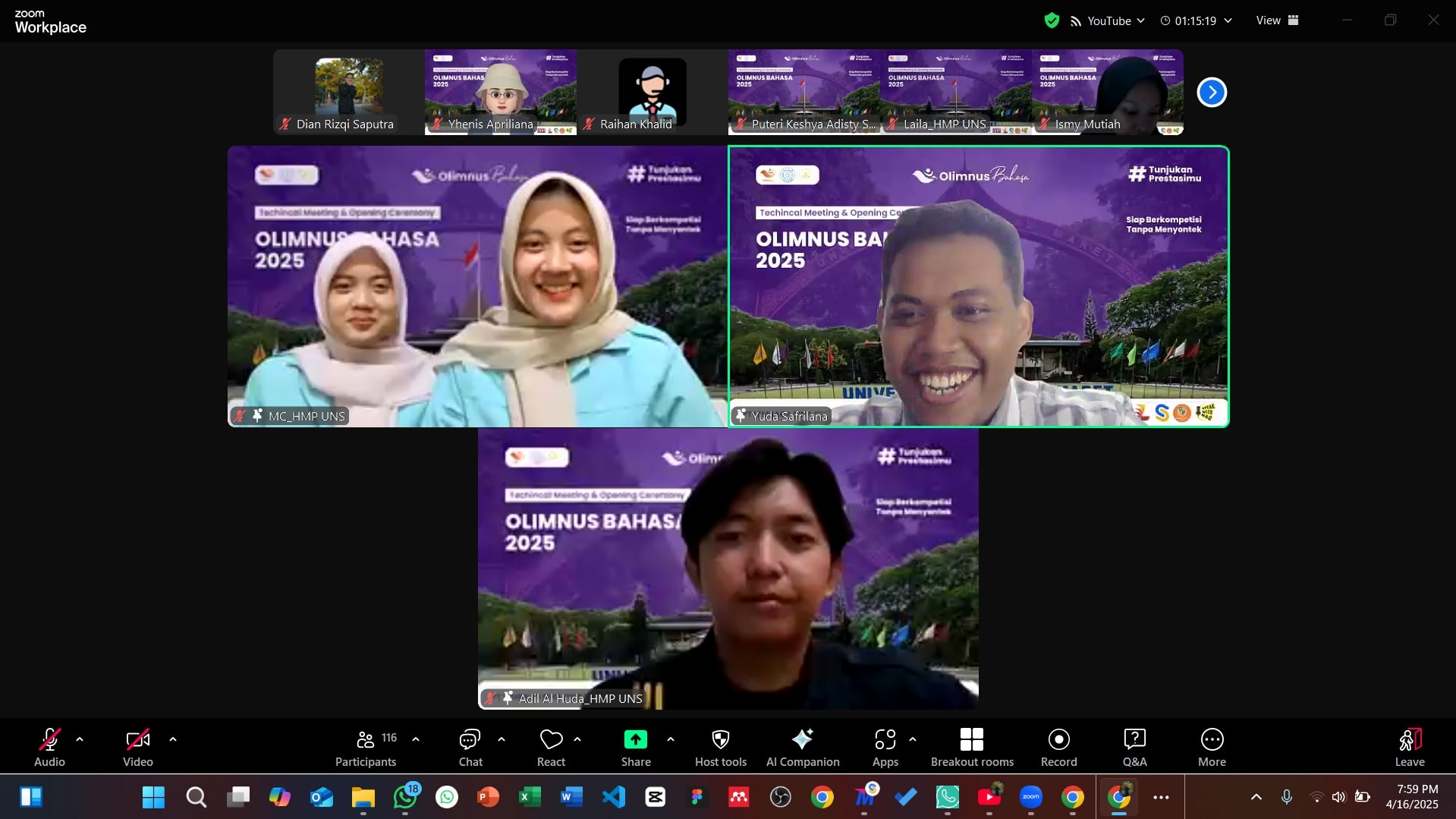Select Raihan Khalid's video thumbnail
This screenshot has width=1456, height=819.
tap(652, 92)
